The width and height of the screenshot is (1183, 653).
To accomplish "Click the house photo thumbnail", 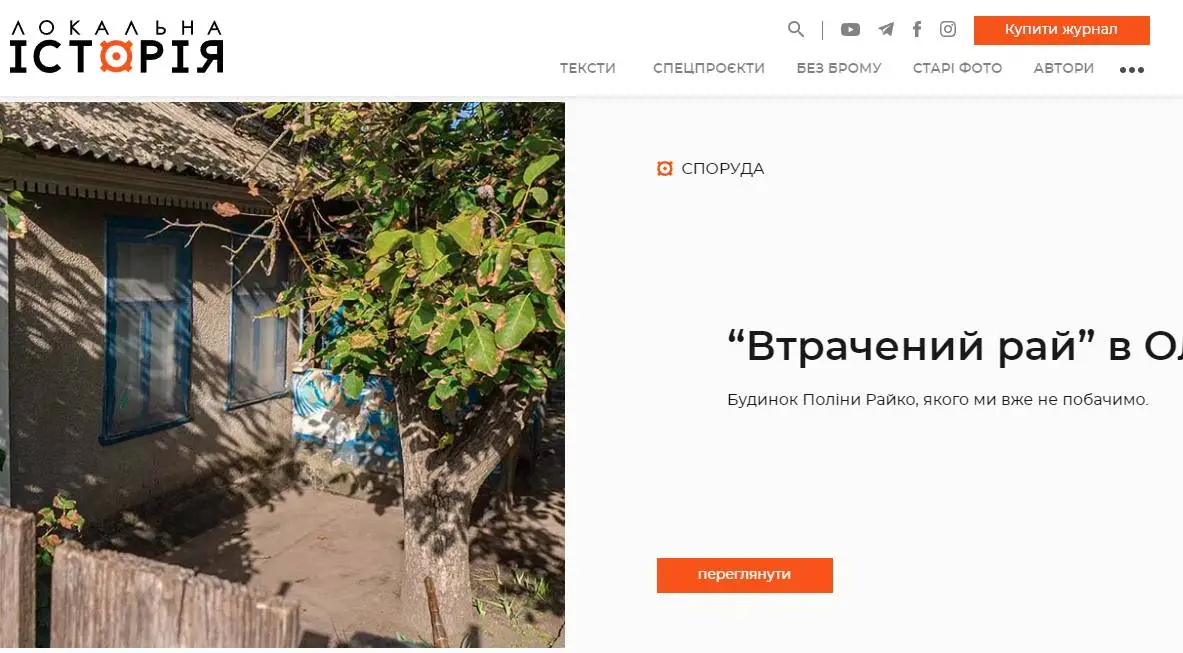I will 282,375.
